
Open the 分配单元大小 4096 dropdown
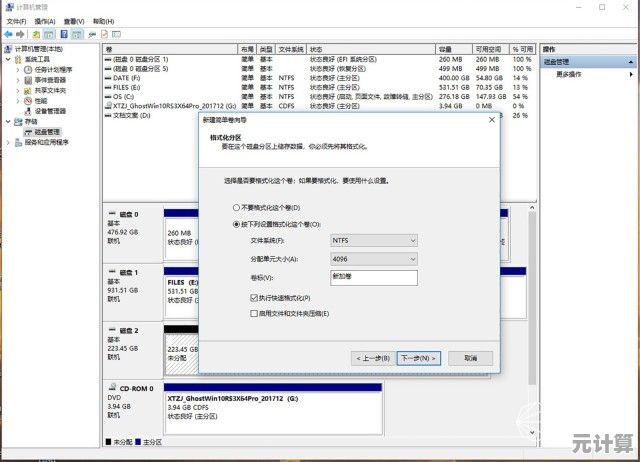[x=373, y=259]
